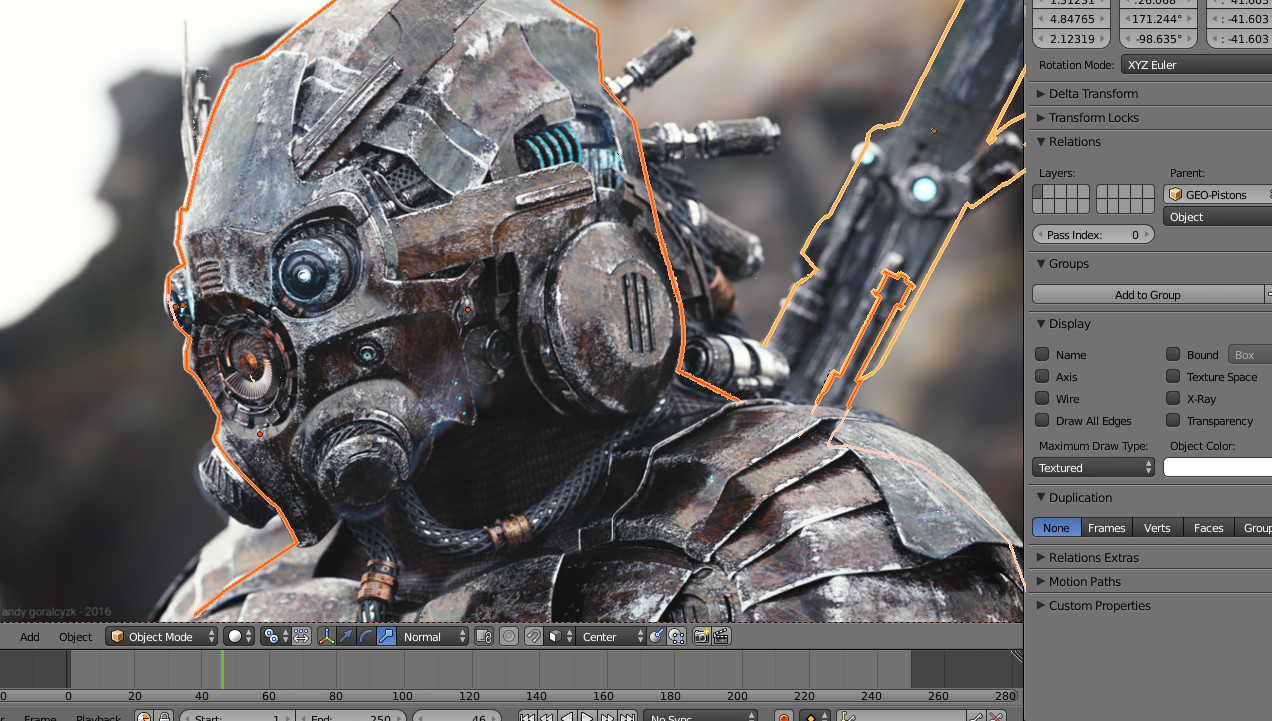Select the scale manipulator icon

386,636
